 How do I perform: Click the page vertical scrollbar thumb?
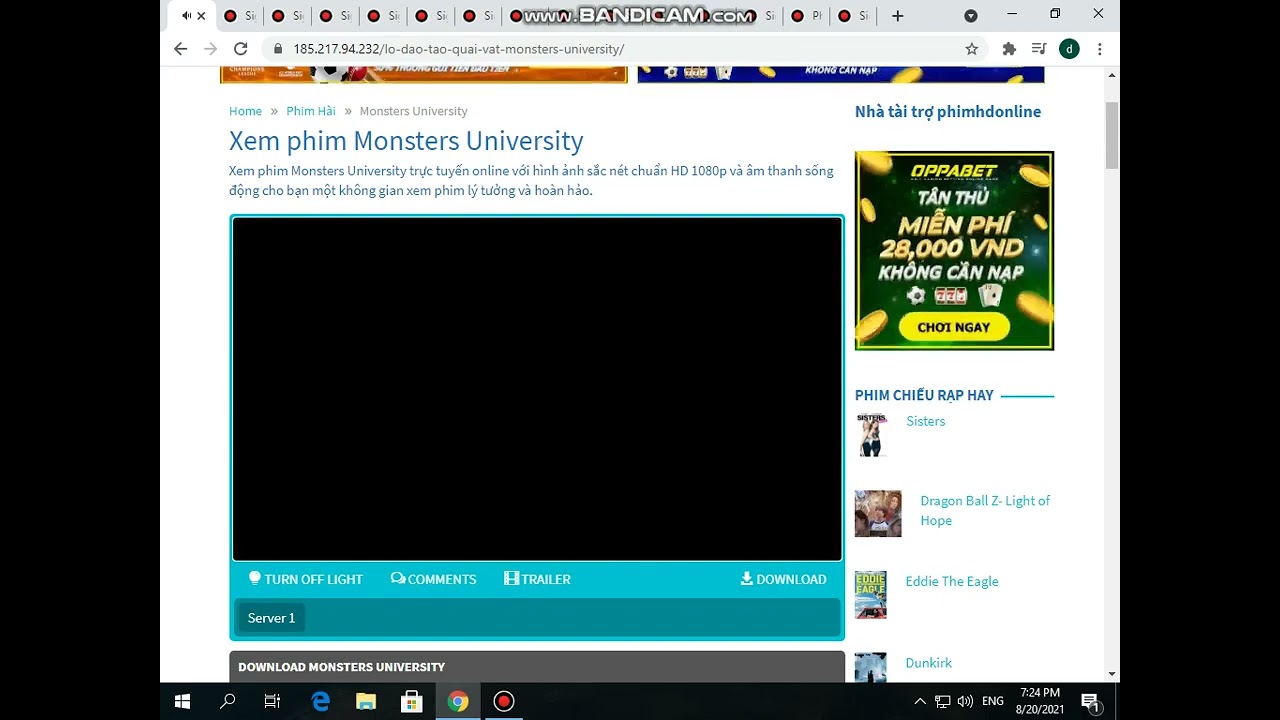[1112, 135]
